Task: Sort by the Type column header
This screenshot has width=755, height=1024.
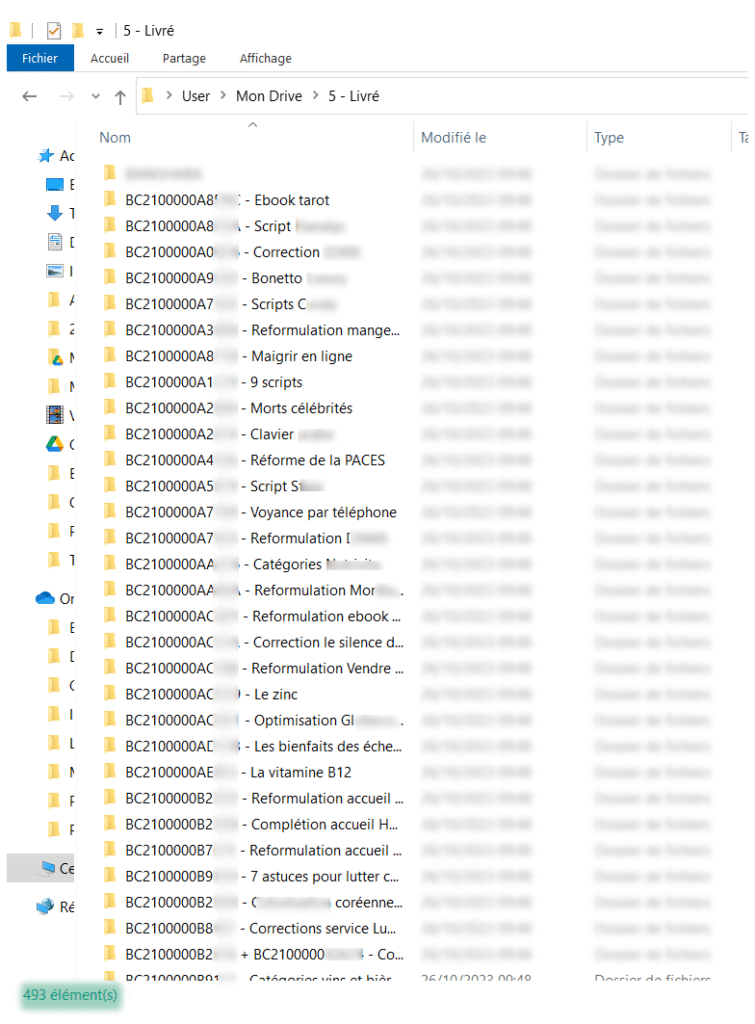Action: click(609, 138)
